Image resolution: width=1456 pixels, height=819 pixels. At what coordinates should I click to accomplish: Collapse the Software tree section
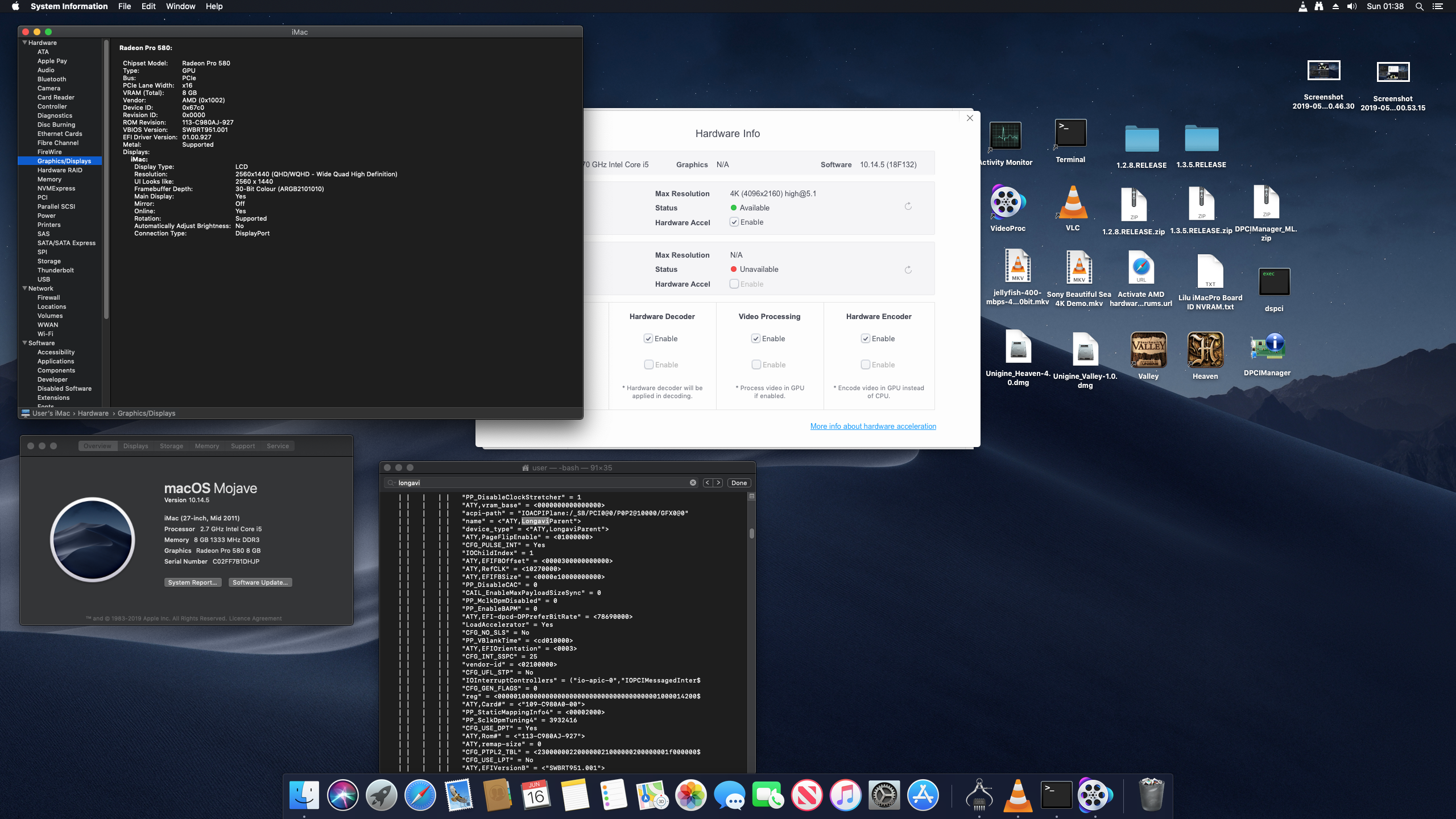point(24,343)
